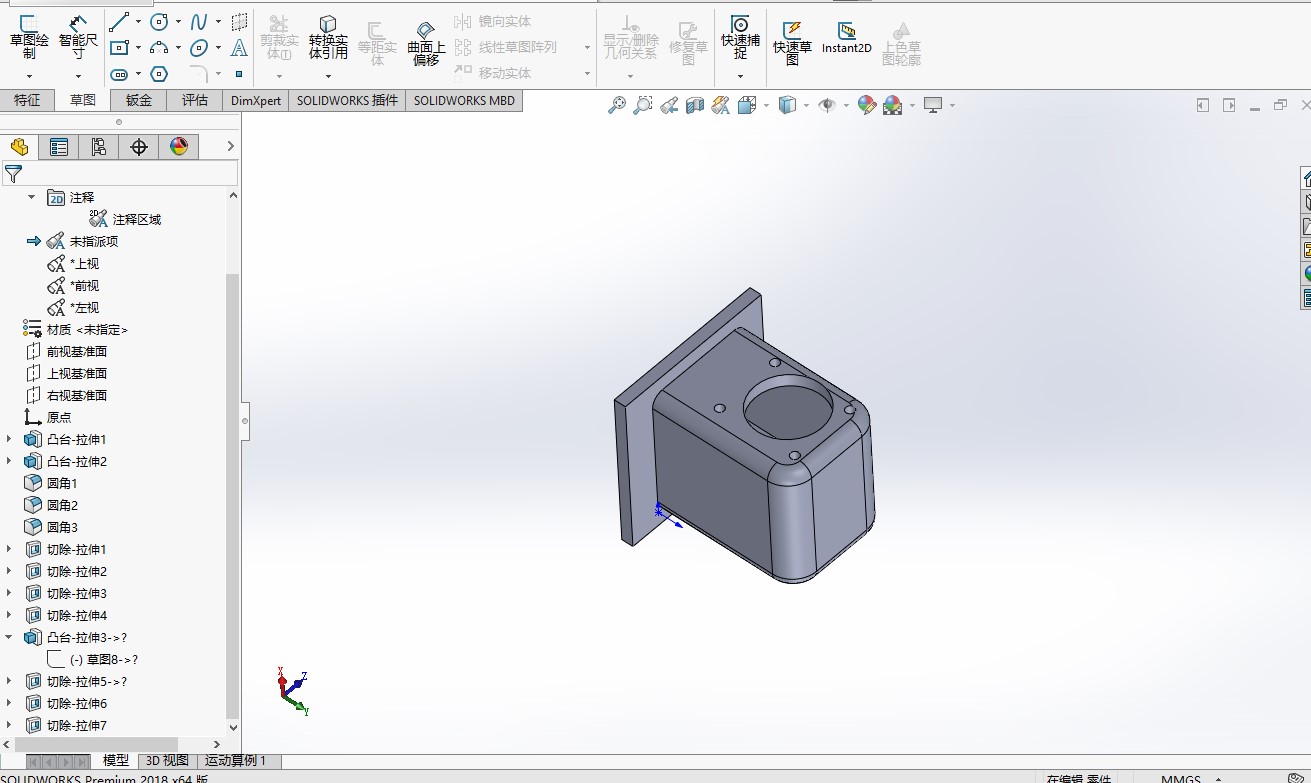Open the FeatureManager design tree tab

(x=19, y=147)
